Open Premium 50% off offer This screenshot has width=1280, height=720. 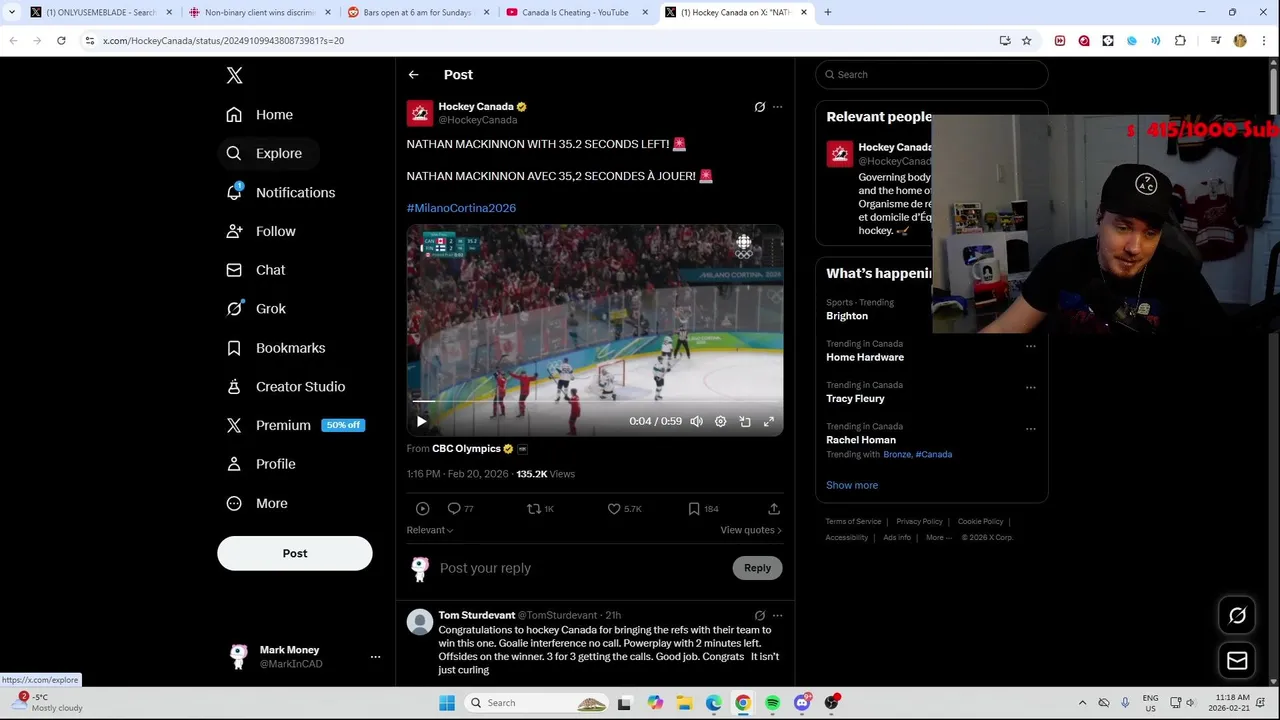point(295,425)
